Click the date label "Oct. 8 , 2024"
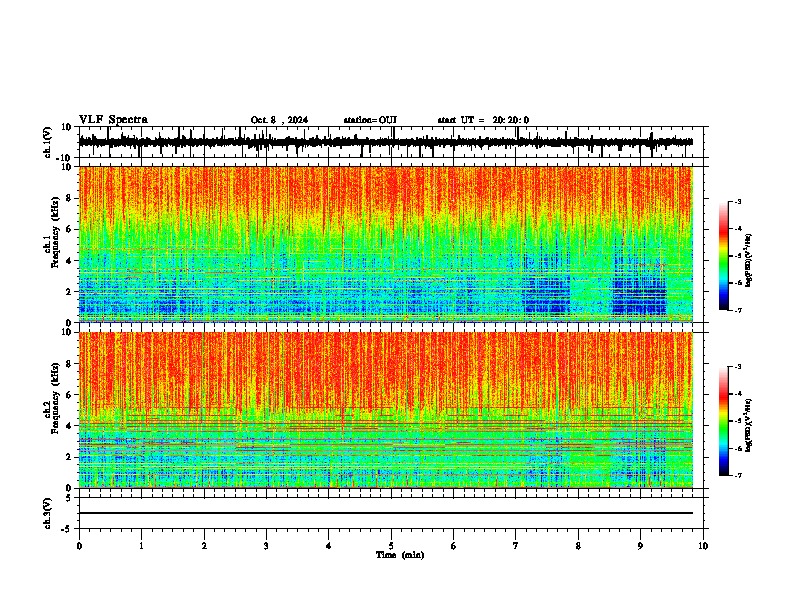This screenshot has width=792, height=612. (x=279, y=120)
